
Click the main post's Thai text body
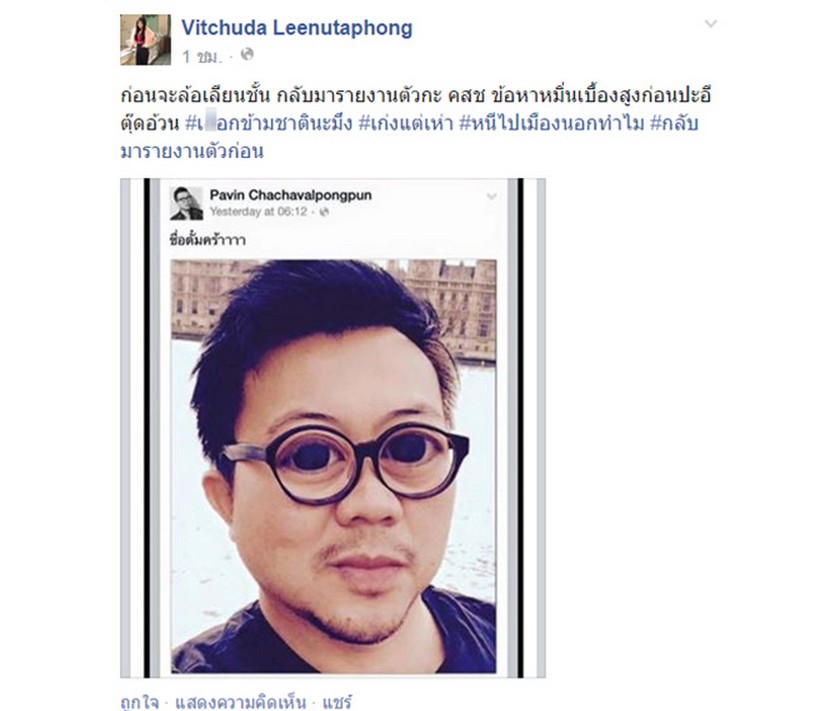pos(416,123)
